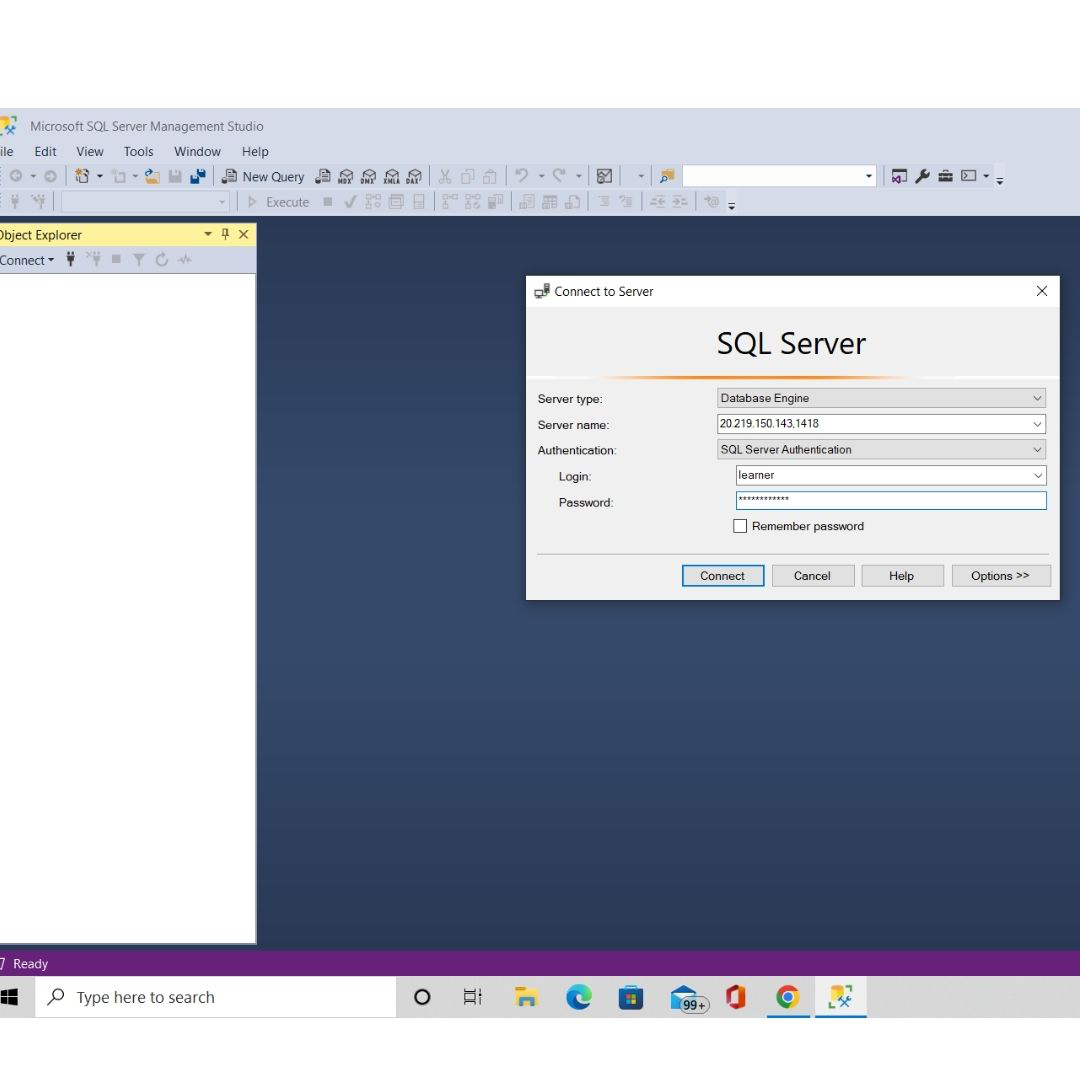This screenshot has height=1080, width=1080.
Task: Click the Windows Start button
Action: click(10, 997)
